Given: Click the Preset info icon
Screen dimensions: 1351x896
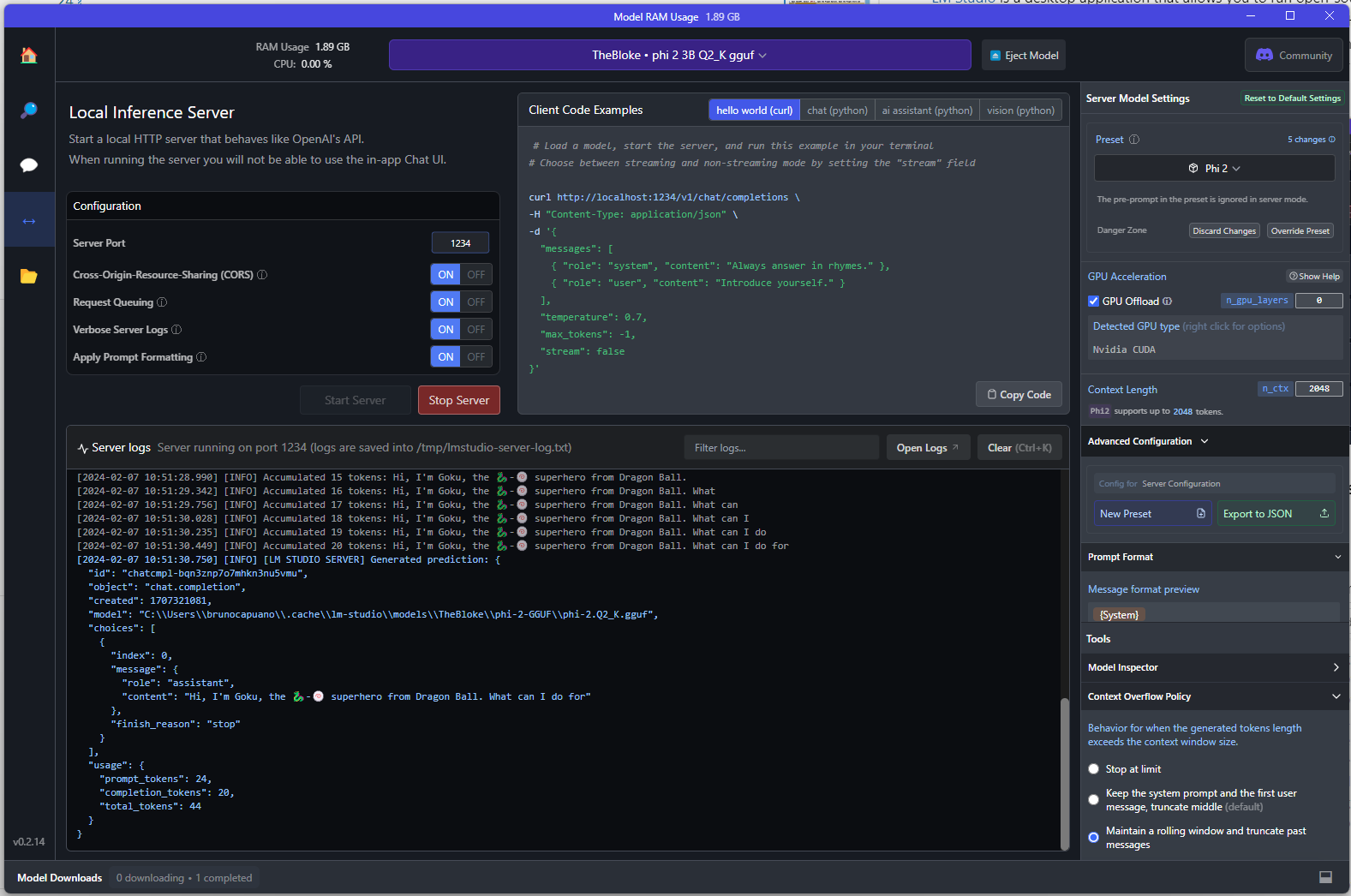Looking at the screenshot, I should pyautogui.click(x=1134, y=140).
